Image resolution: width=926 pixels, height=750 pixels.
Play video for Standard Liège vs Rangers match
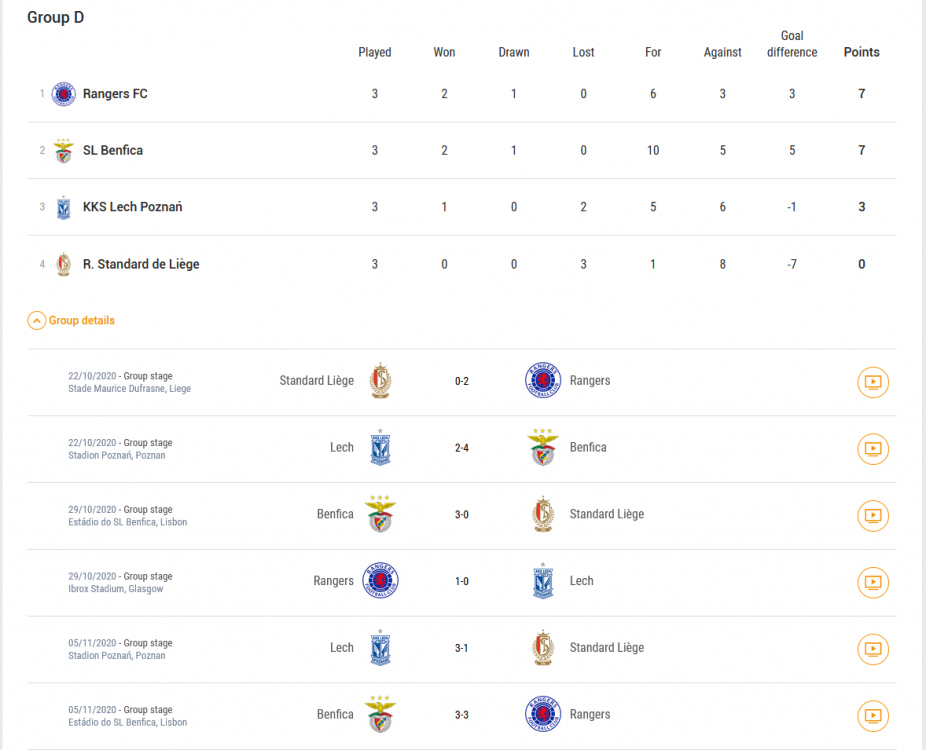[x=873, y=382]
